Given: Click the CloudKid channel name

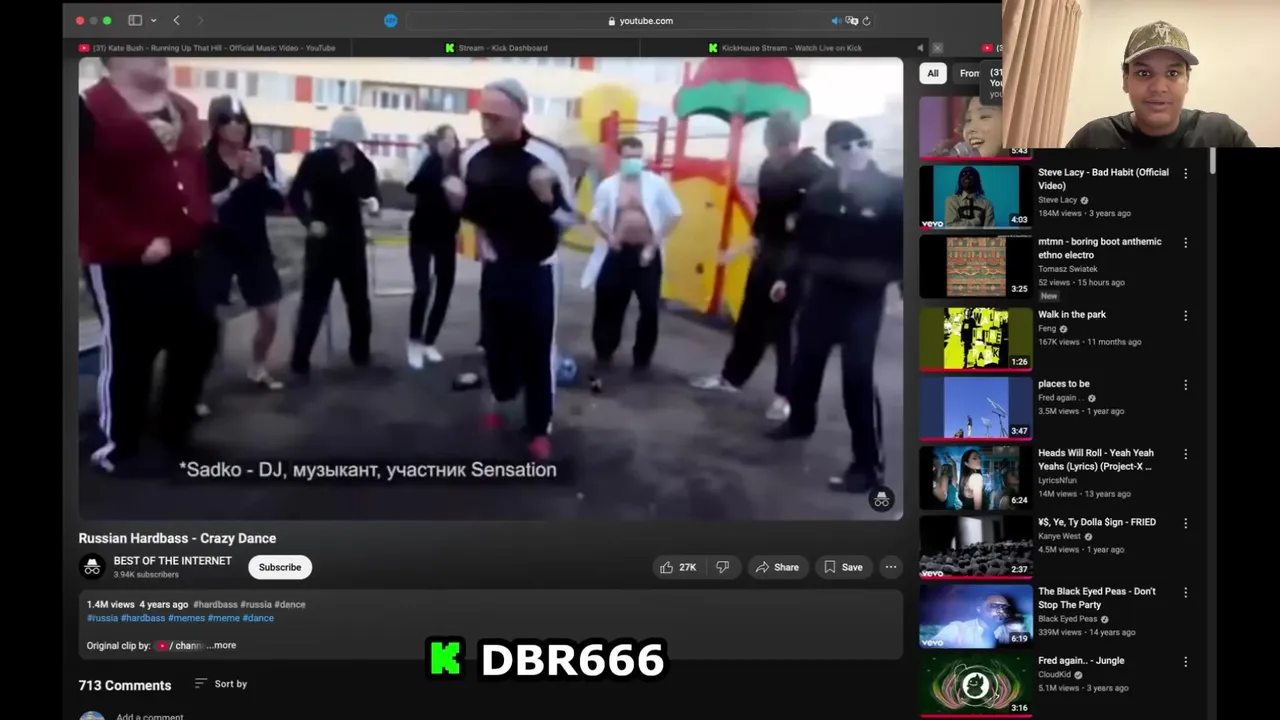Looking at the screenshot, I should click(1055, 675).
